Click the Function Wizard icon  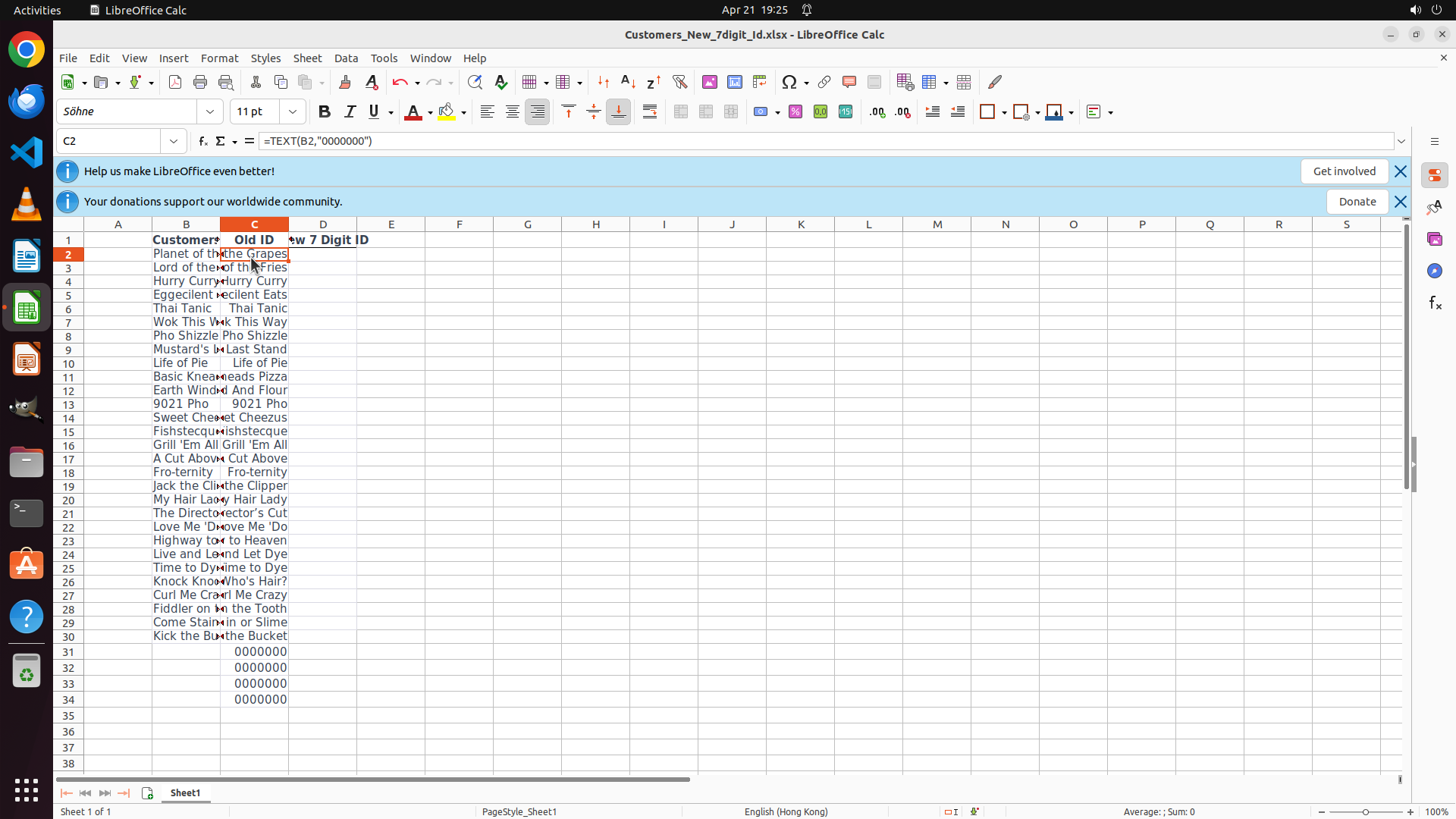pyautogui.click(x=202, y=141)
